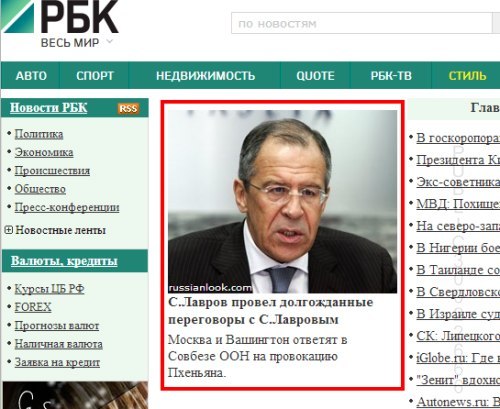This screenshot has width=500, height=409.
Task: Expand the Новостные ленты section
Action: click(x=8, y=230)
